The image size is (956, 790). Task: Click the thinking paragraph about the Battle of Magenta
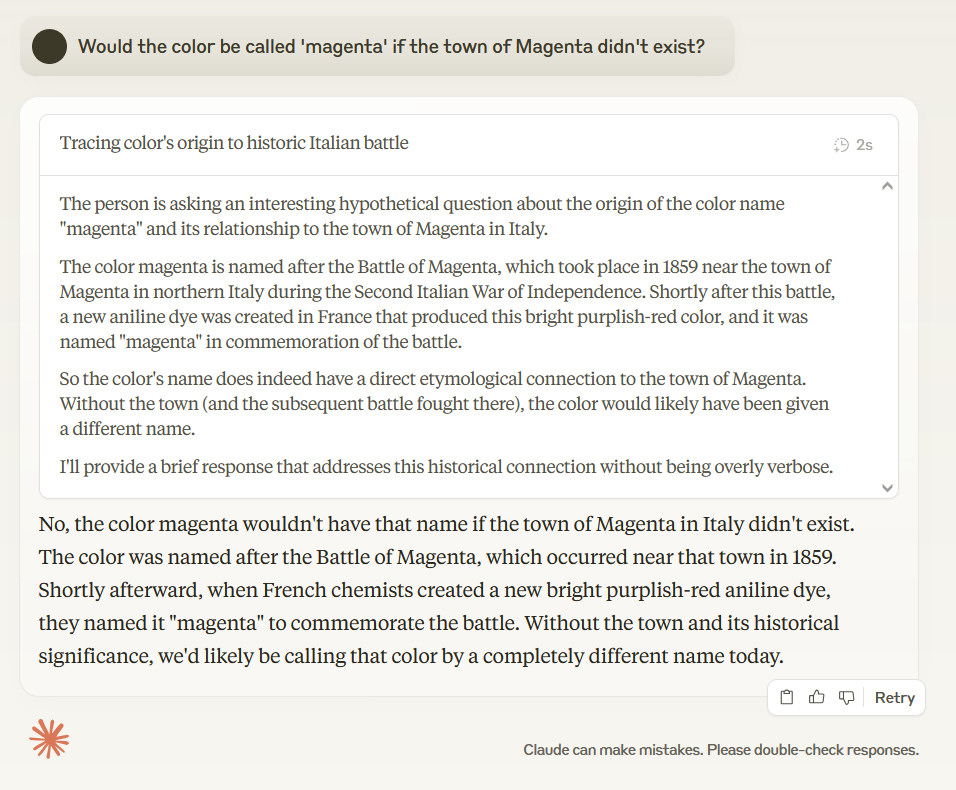pyautogui.click(x=446, y=304)
